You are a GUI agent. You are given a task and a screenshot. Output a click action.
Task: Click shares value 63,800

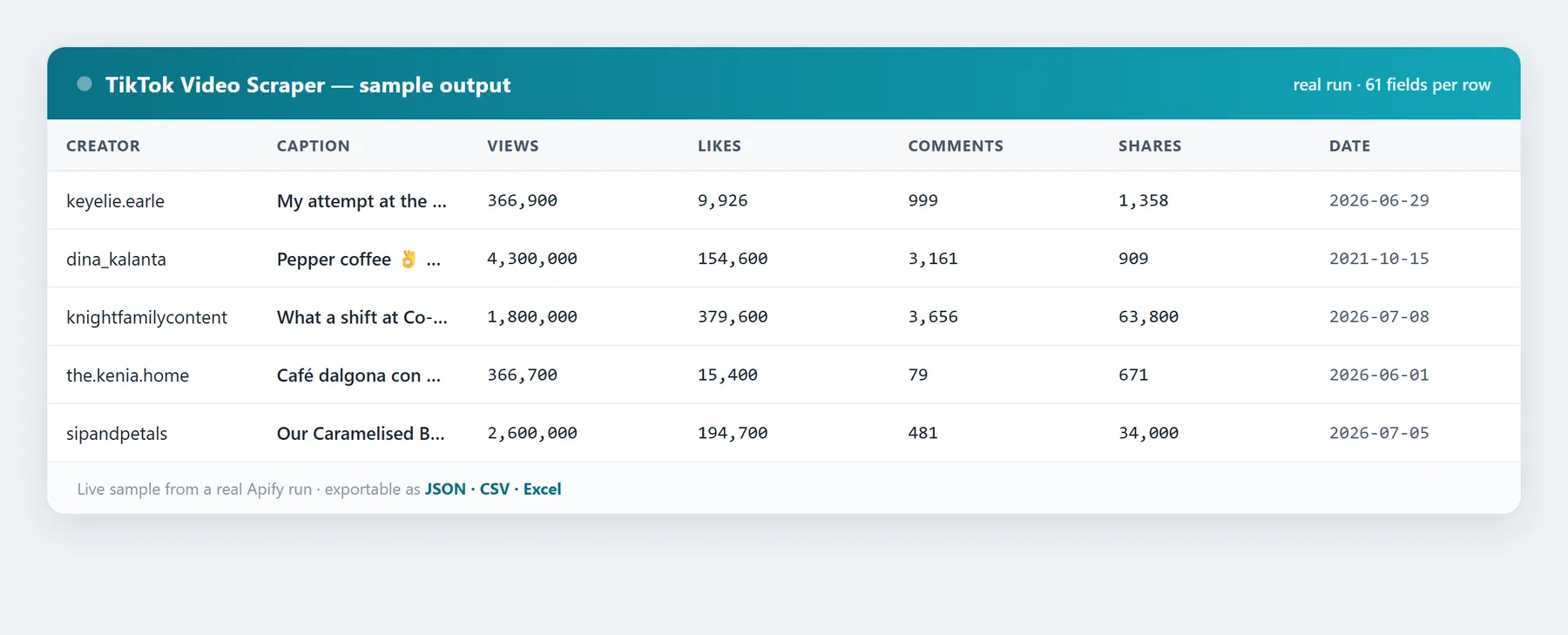click(1148, 317)
